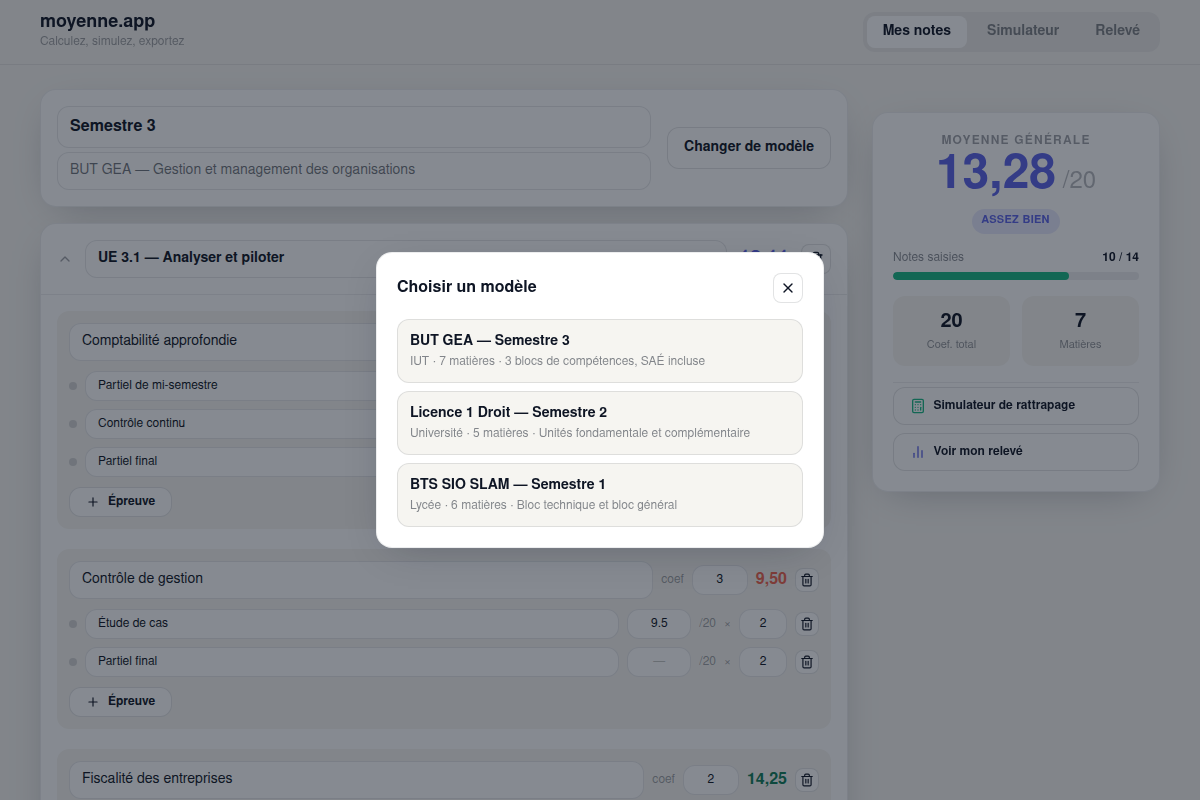This screenshot has width=1200, height=800.
Task: Go to the Relevé tab
Action: click(1117, 31)
